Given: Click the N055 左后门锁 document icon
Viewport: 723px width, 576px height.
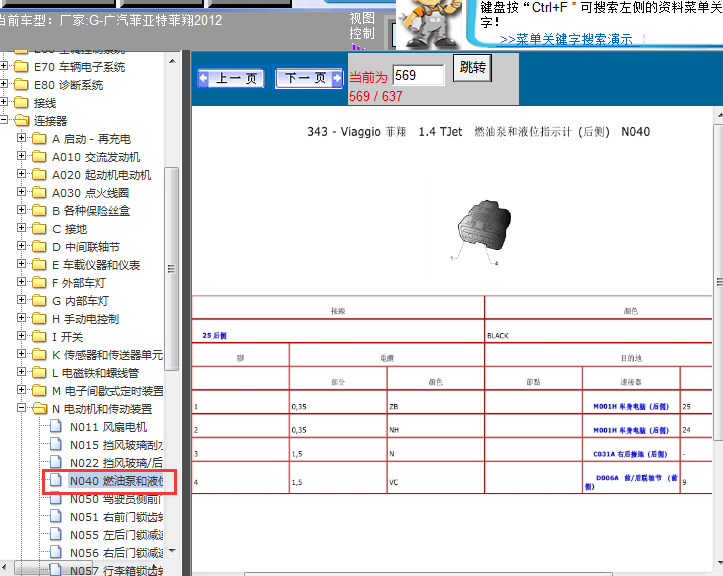Looking at the screenshot, I should [56, 534].
